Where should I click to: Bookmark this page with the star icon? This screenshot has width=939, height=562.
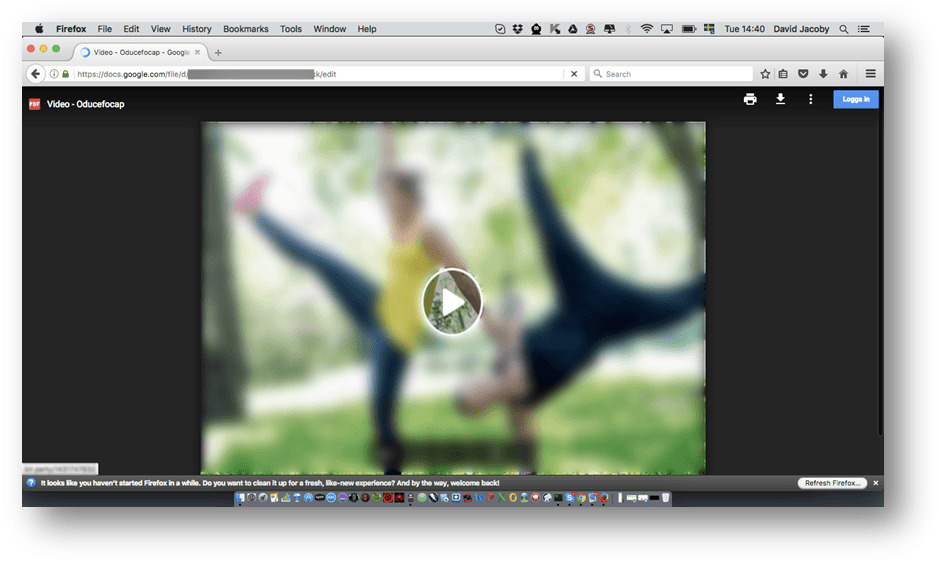pyautogui.click(x=765, y=74)
